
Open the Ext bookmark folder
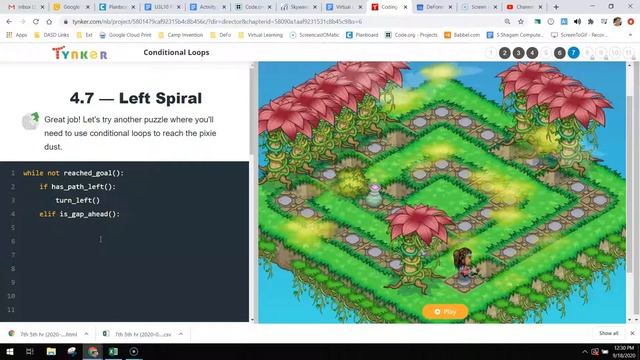pyautogui.click(x=84, y=35)
